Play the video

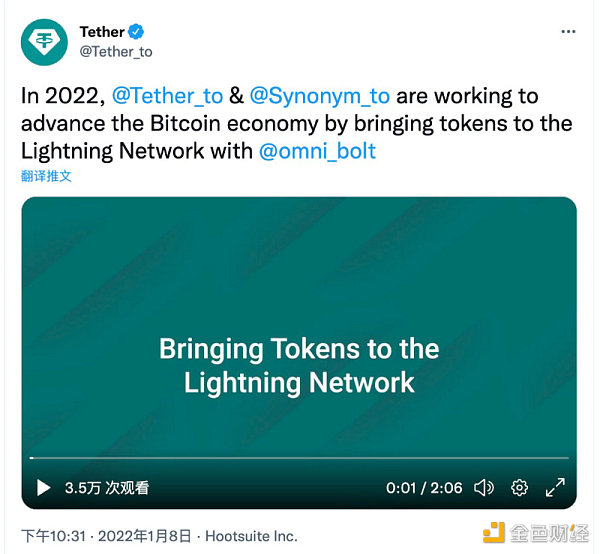point(43,488)
